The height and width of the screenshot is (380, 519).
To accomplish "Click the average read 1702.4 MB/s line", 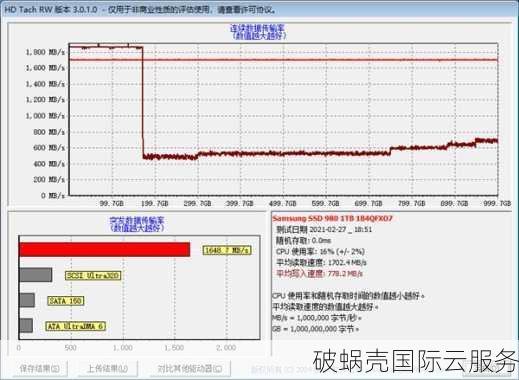I will tap(321, 262).
